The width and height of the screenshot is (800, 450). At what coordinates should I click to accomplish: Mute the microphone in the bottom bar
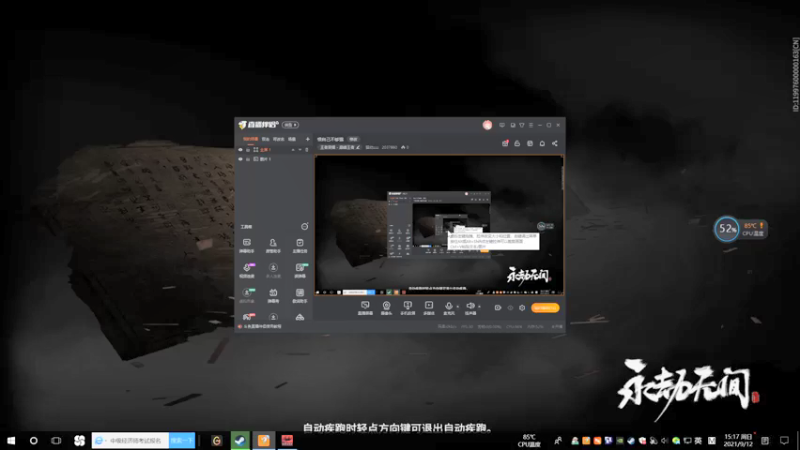coord(449,308)
